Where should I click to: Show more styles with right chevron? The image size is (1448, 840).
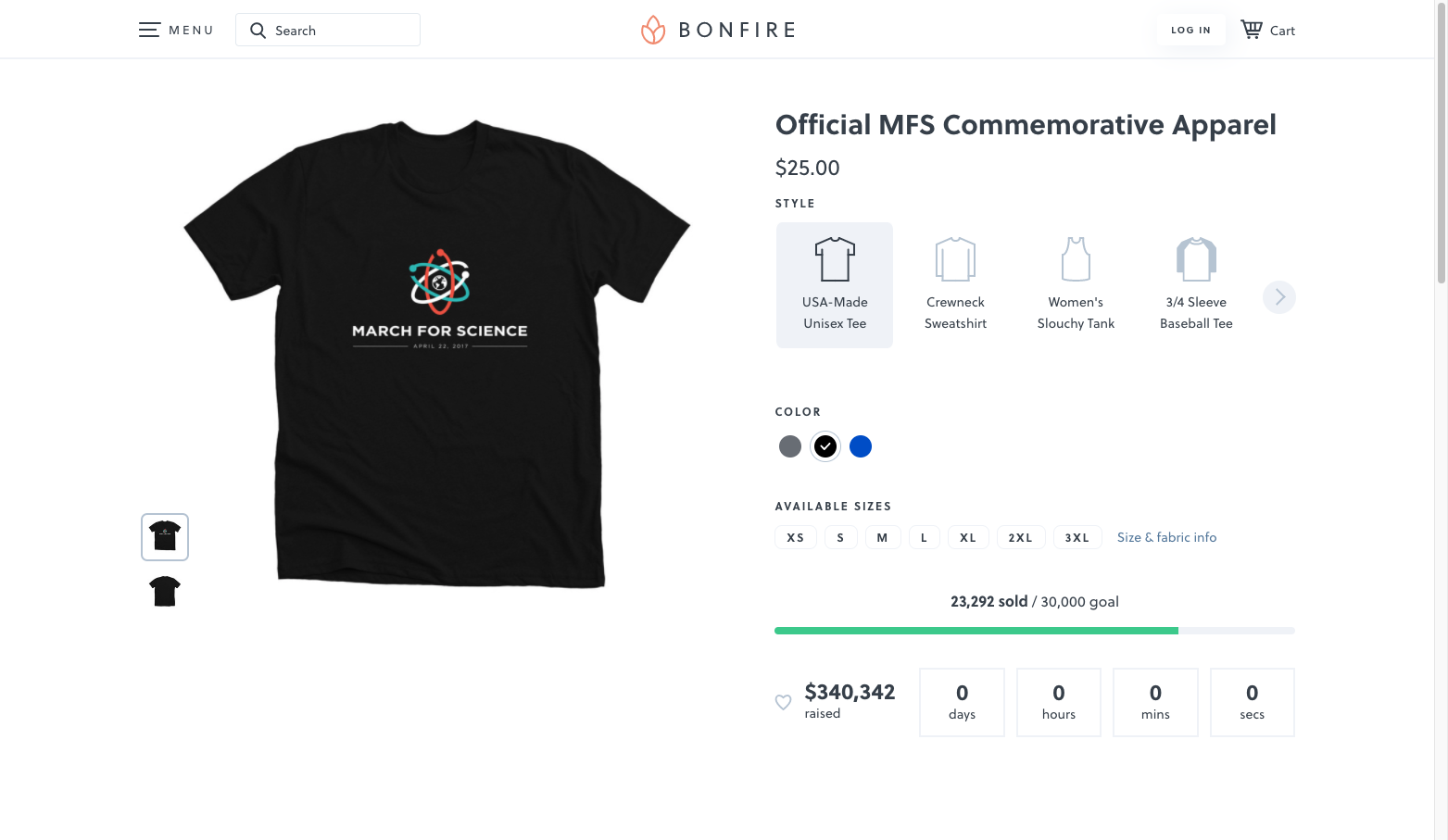click(1279, 297)
